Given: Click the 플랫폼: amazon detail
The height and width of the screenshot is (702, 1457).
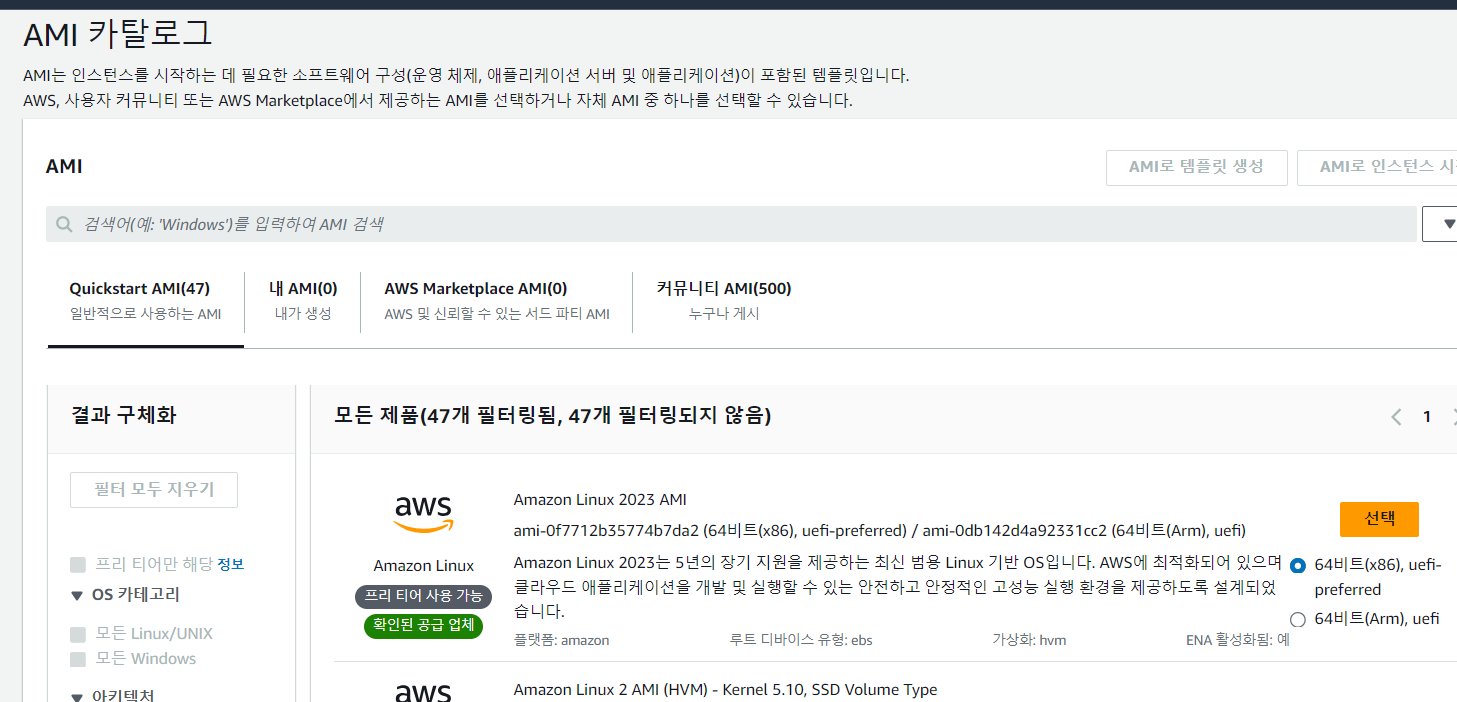Looking at the screenshot, I should 561,640.
